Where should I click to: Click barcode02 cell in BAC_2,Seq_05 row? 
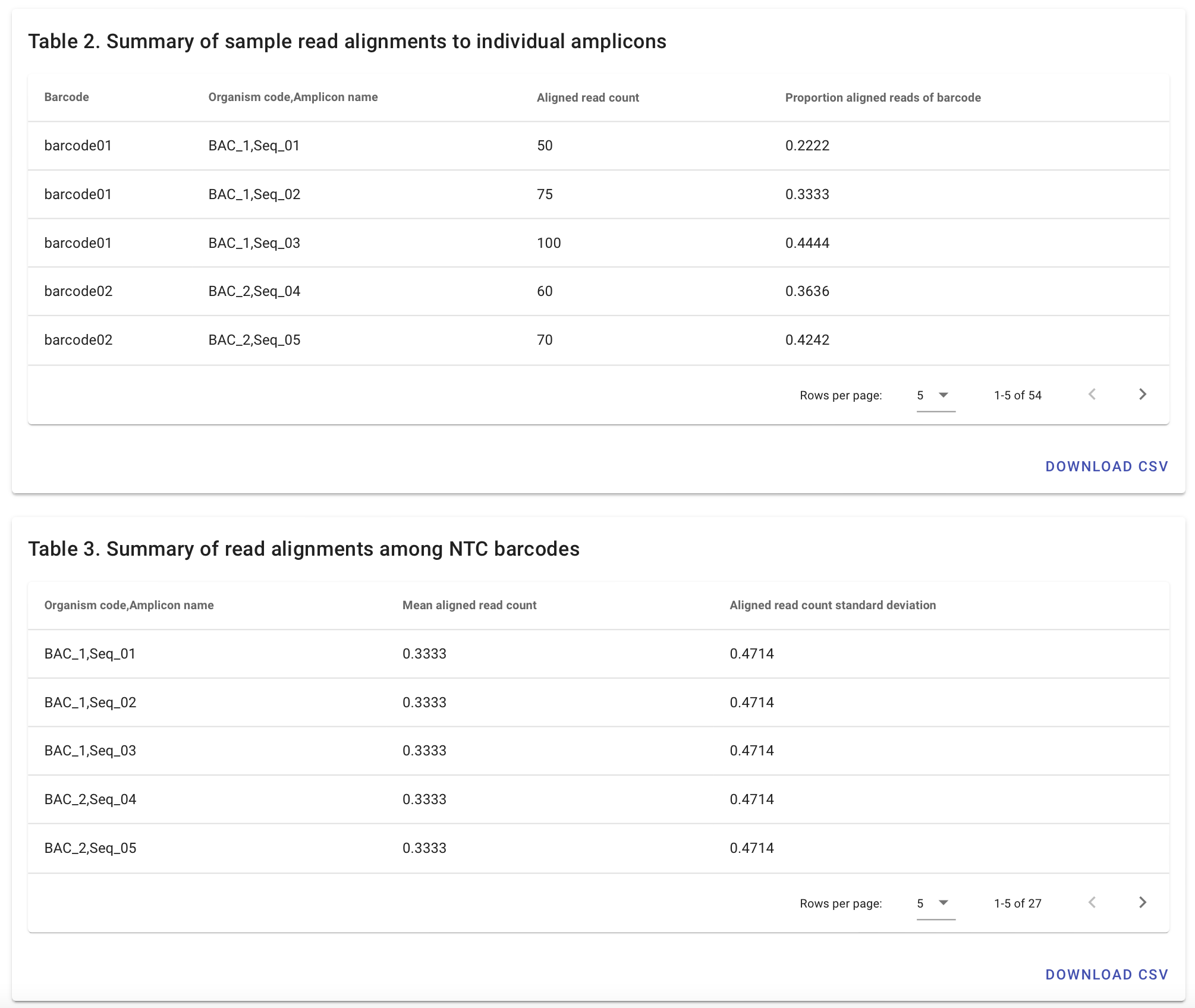(x=78, y=340)
